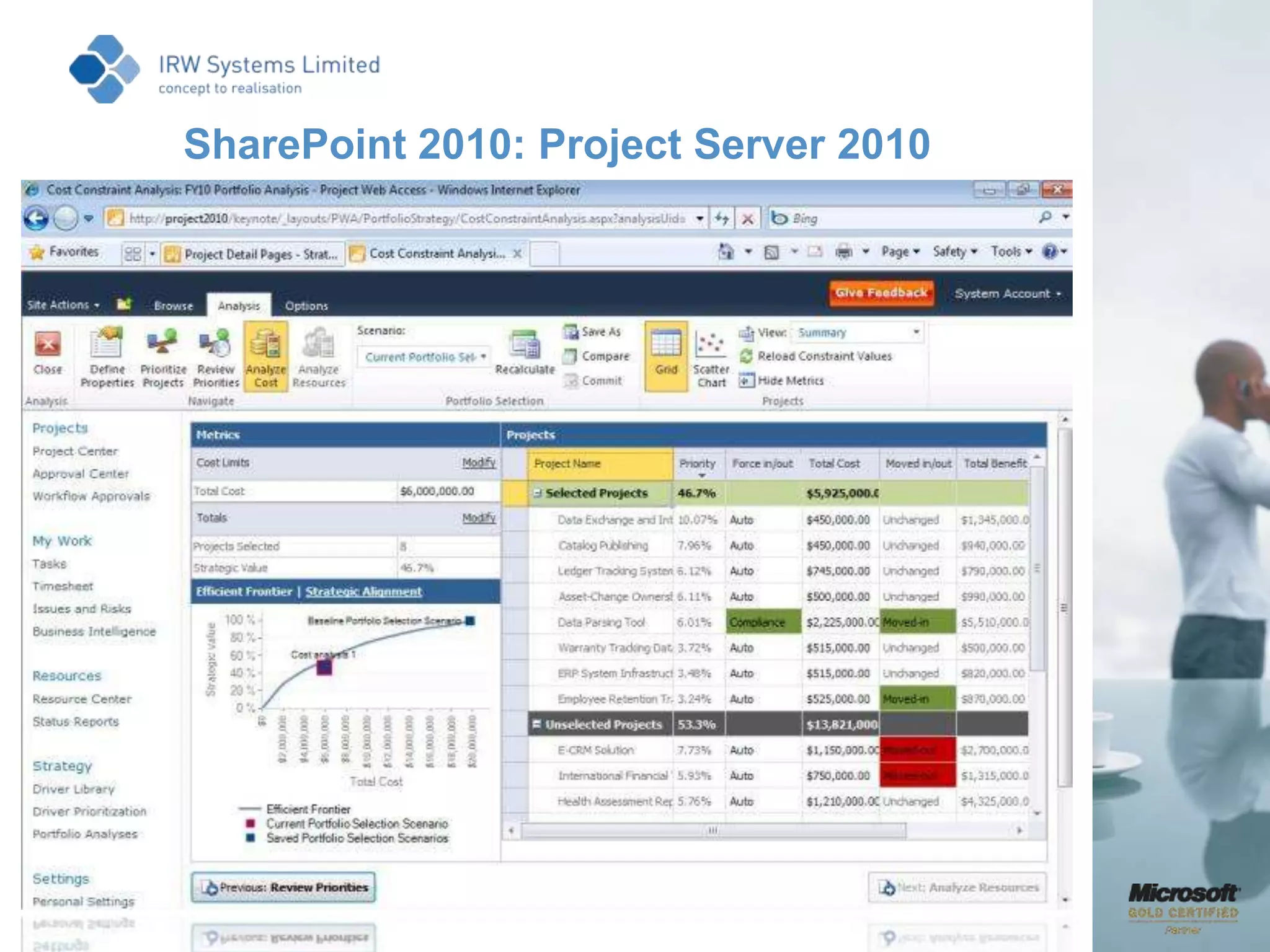Click the Project Name column header

pyautogui.click(x=600, y=464)
